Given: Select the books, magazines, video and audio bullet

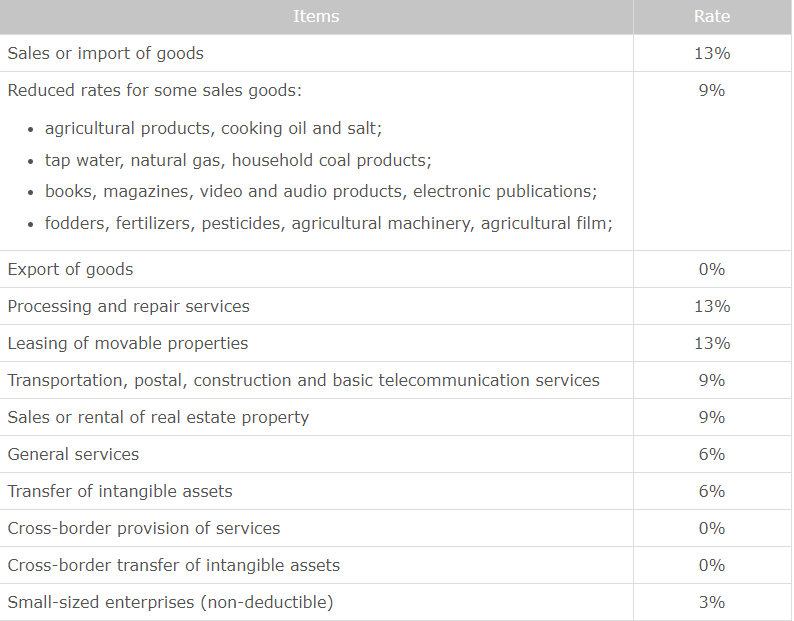Looking at the screenshot, I should pyautogui.click(x=320, y=191).
